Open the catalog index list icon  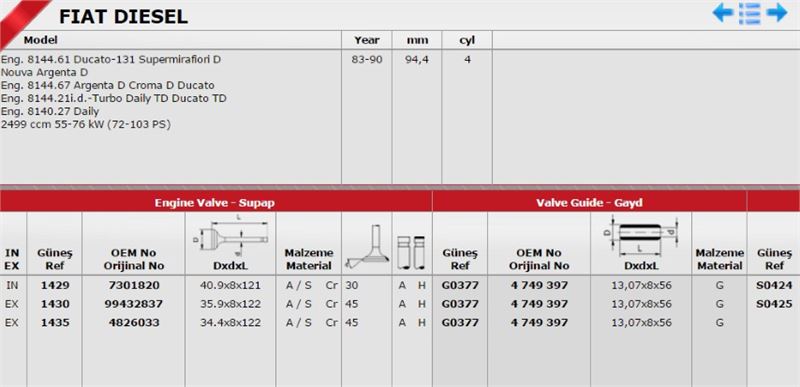[750, 13]
